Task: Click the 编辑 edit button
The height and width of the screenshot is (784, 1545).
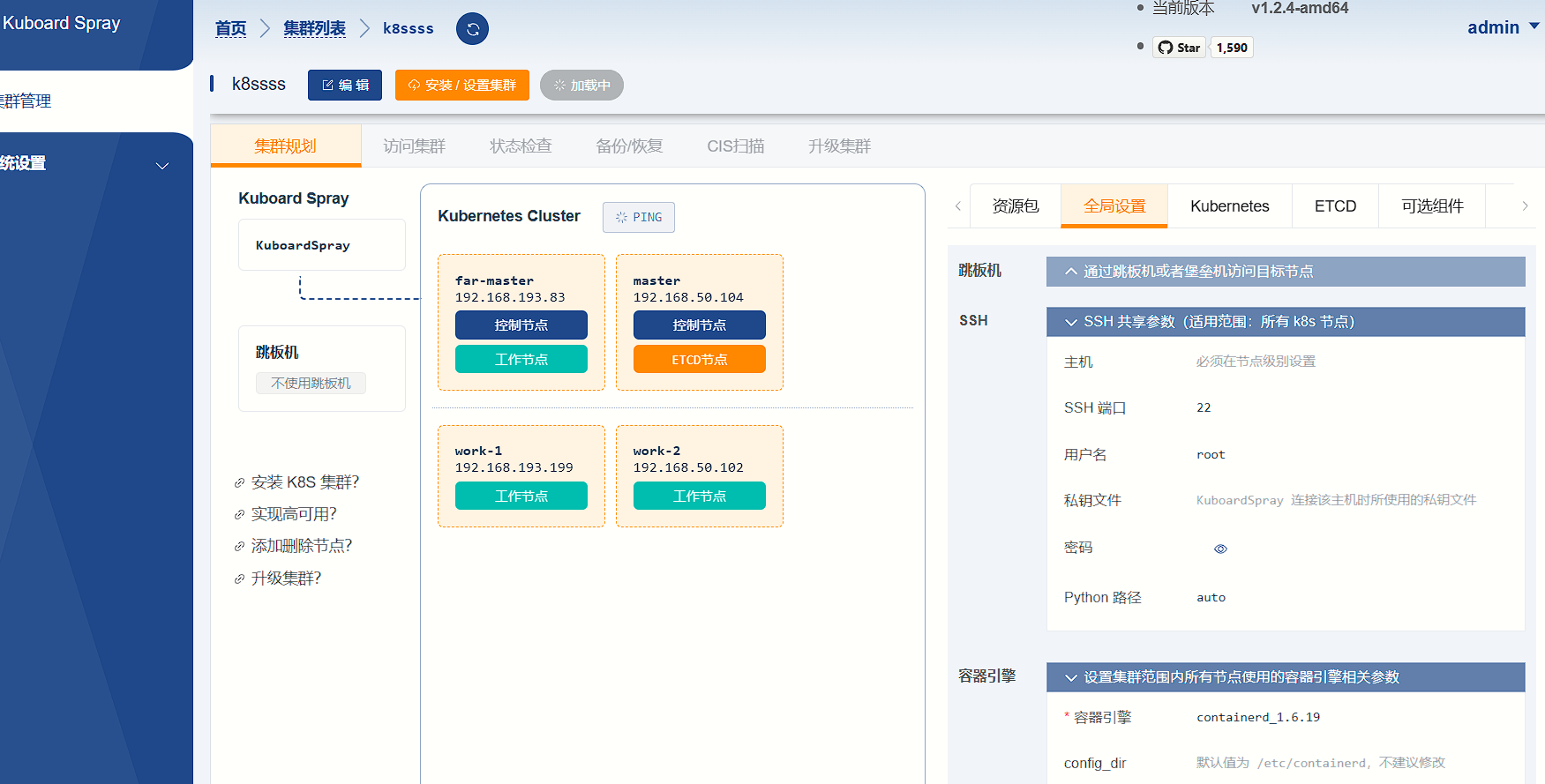Action: pyautogui.click(x=345, y=86)
